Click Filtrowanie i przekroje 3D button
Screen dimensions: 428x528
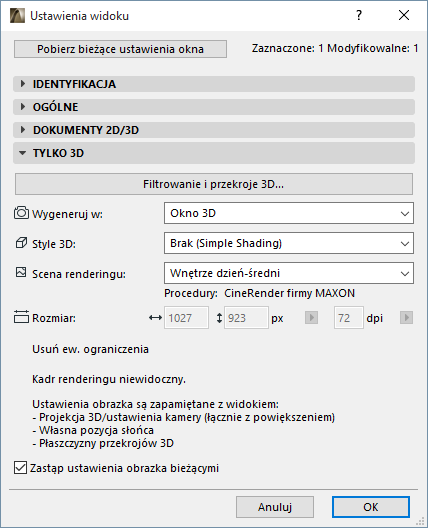point(213,184)
